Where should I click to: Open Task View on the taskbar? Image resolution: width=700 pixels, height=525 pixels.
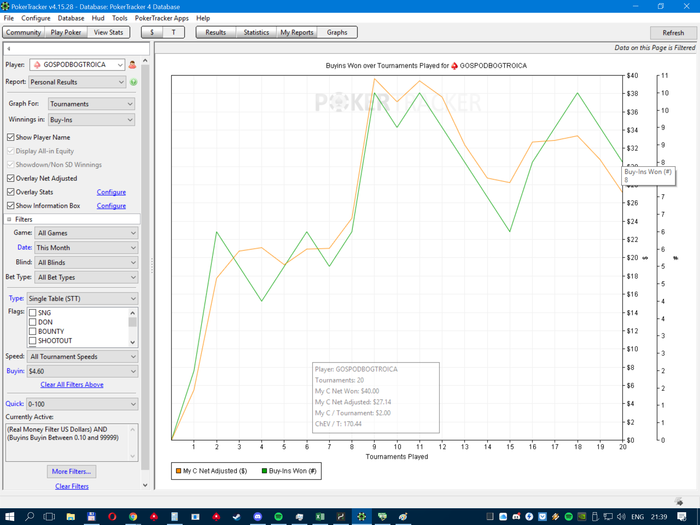coord(49,517)
